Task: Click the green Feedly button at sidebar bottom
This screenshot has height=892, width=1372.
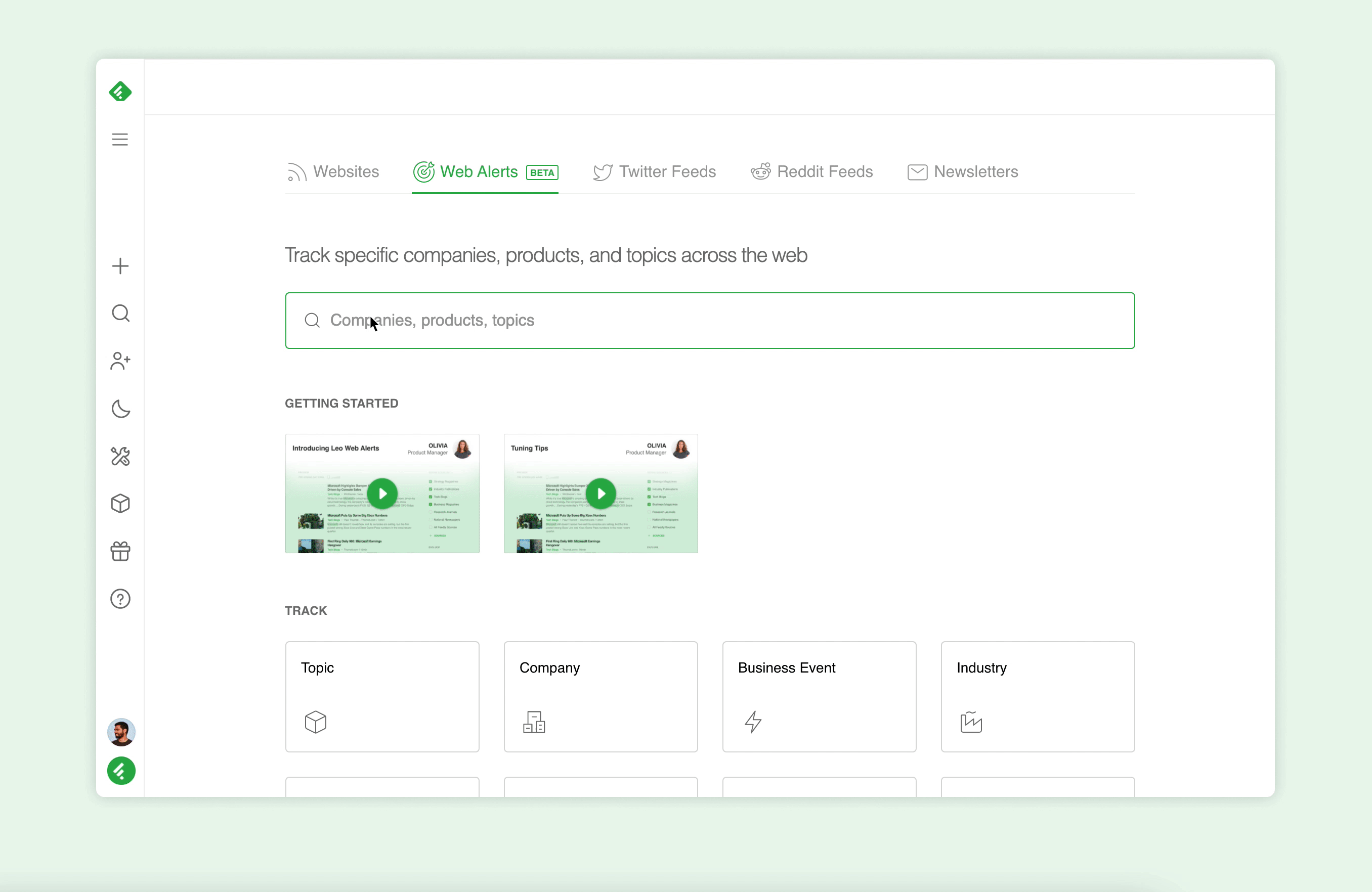Action: 121,771
